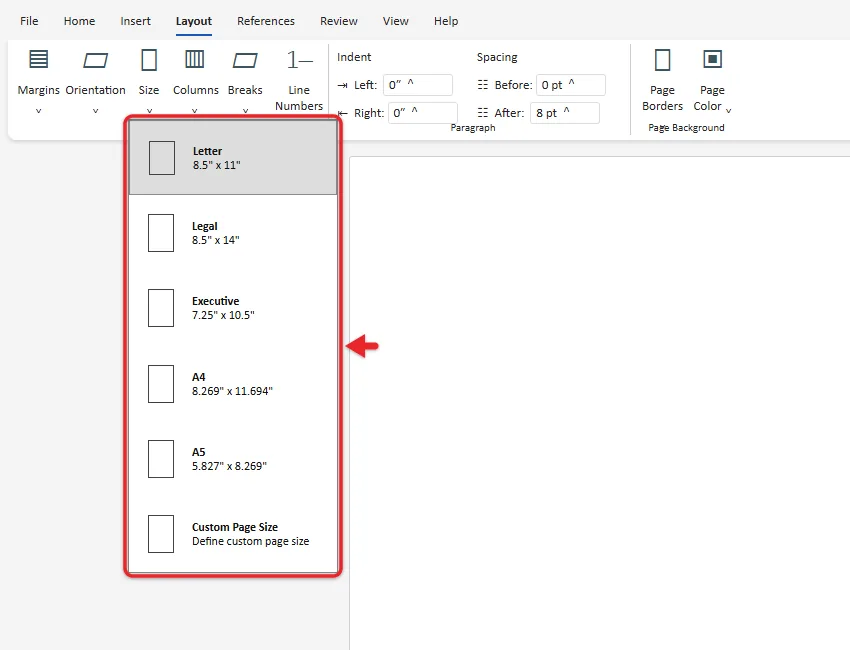Switch to the Insert tab

pos(136,21)
